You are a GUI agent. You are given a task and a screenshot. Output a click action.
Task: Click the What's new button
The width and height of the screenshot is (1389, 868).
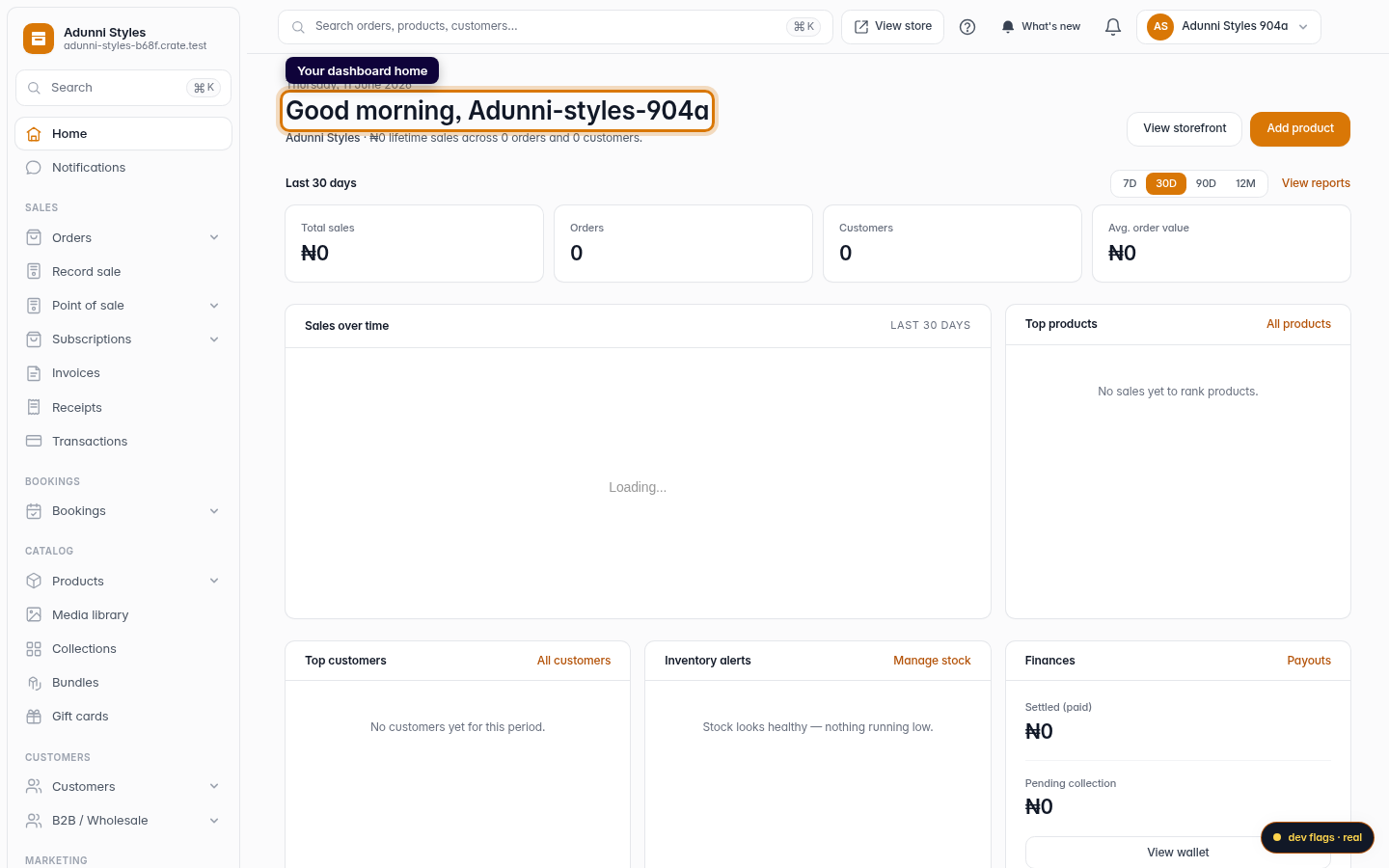point(1040,27)
